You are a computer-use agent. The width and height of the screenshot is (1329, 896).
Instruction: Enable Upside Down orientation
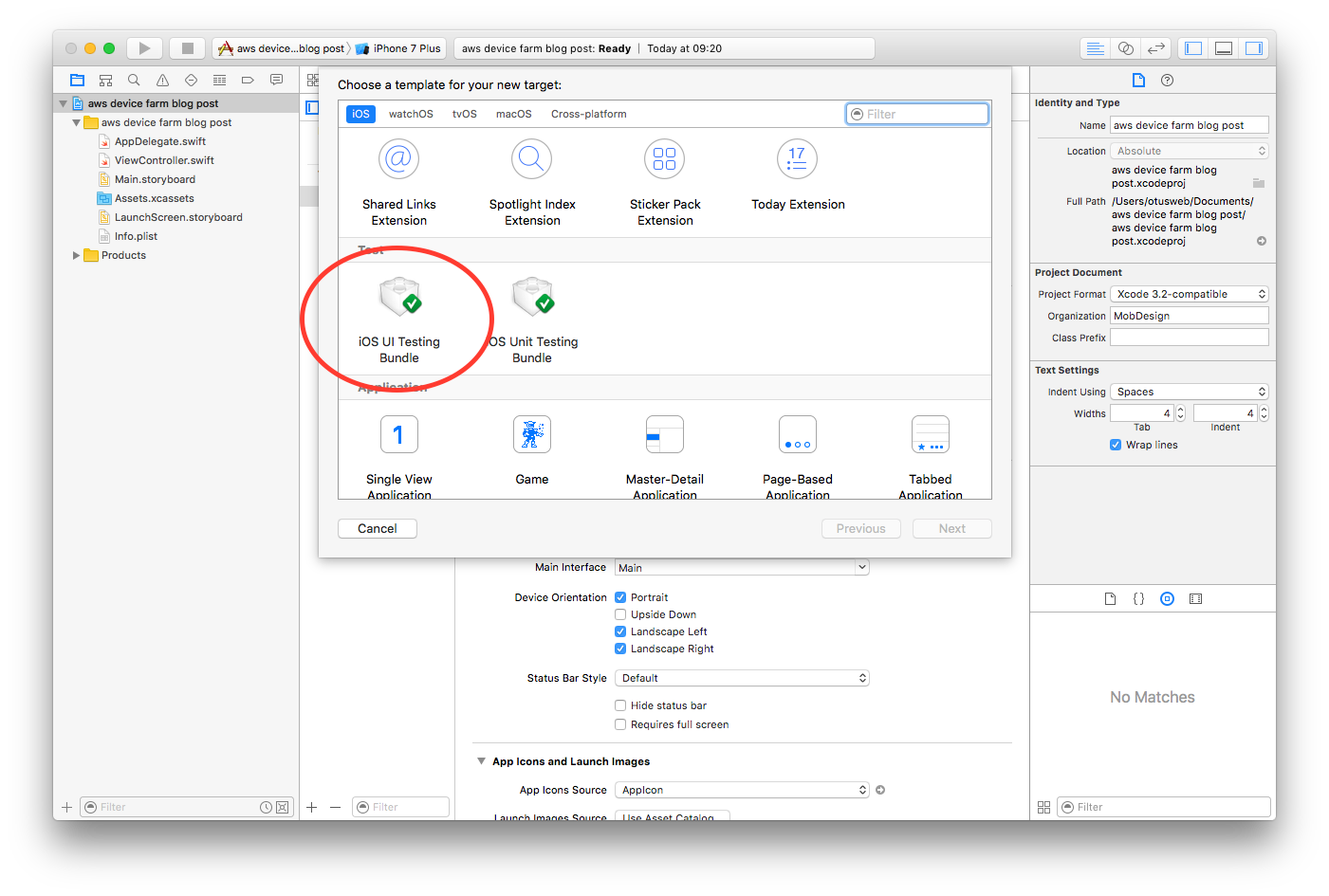[620, 614]
